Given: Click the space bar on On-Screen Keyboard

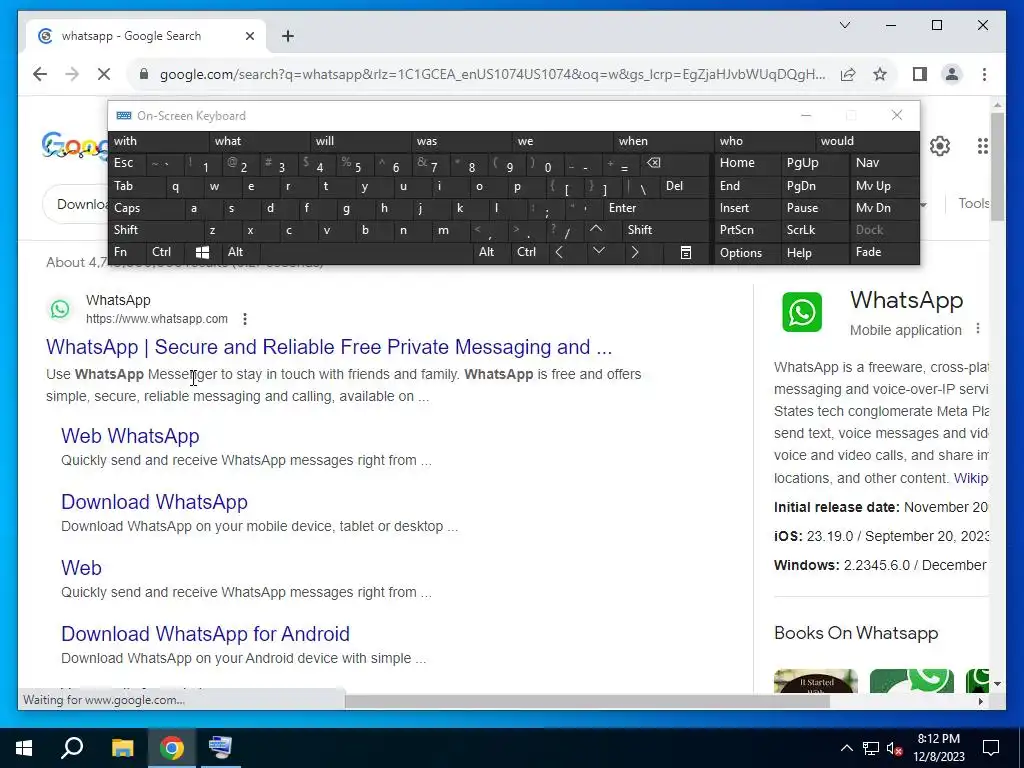Looking at the screenshot, I should 367,252.
